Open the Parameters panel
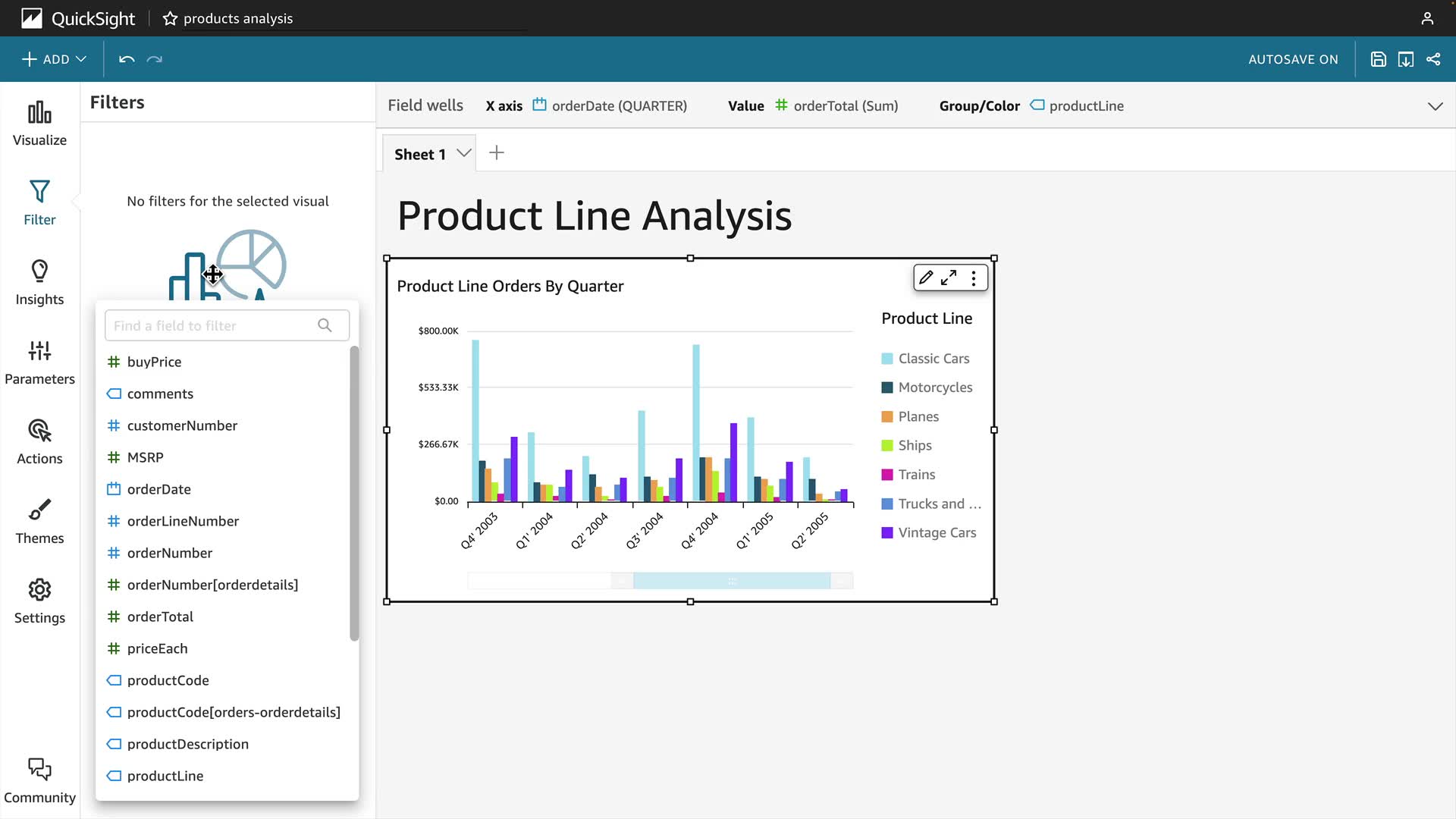The height and width of the screenshot is (819, 1456). click(x=39, y=362)
